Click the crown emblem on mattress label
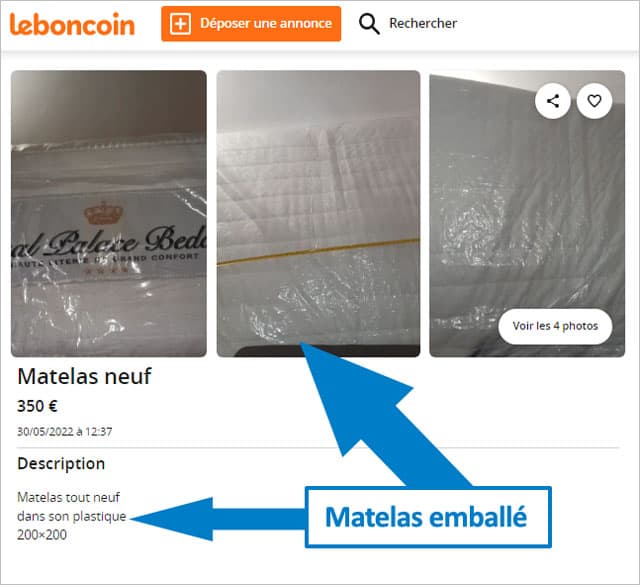Screen dimensions: 640x585 pos(103,213)
